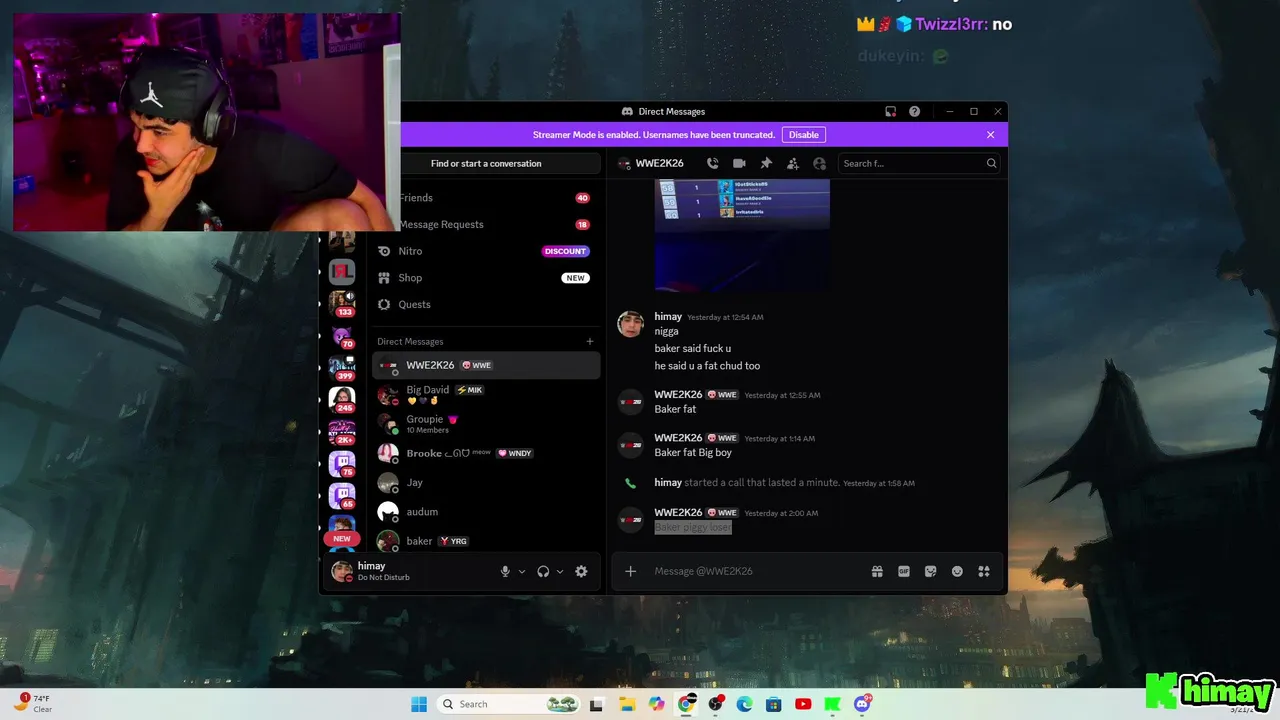Show the user profile panel icon
This screenshot has width=1280, height=720.
coord(820,163)
